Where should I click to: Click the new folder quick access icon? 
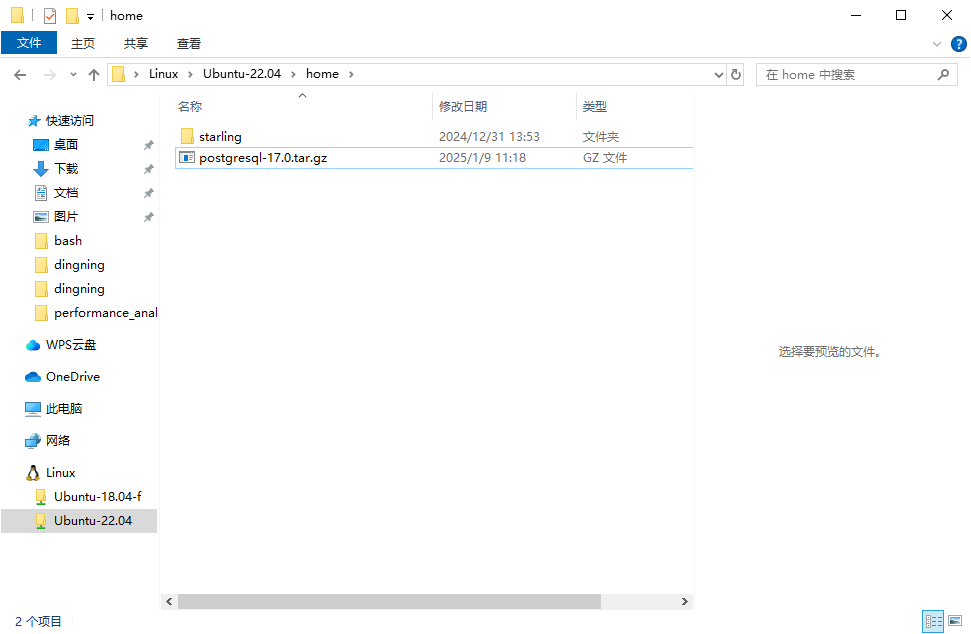72,15
